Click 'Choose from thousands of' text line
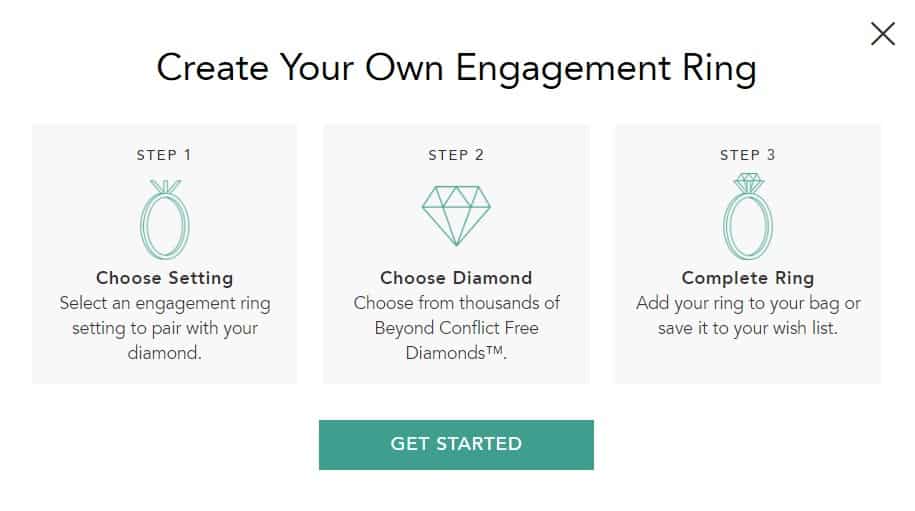The height and width of the screenshot is (511, 915). tap(456, 303)
